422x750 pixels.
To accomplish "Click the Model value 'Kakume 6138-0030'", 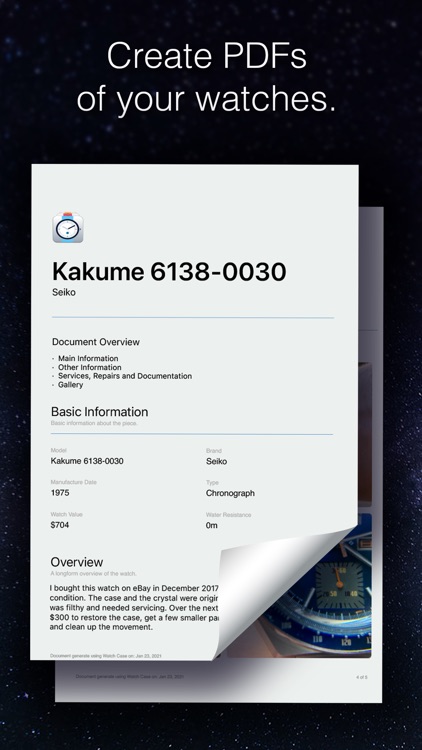I will point(87,461).
